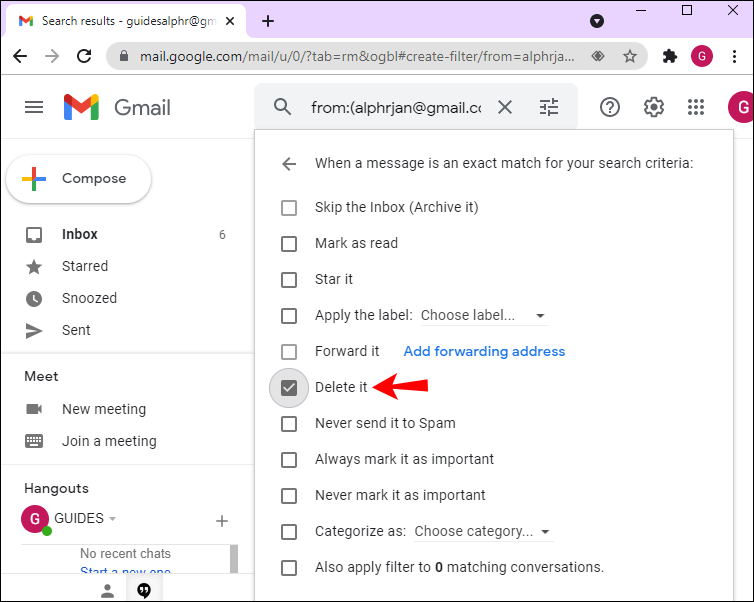
Task: Click the browser back button
Action: (20, 56)
